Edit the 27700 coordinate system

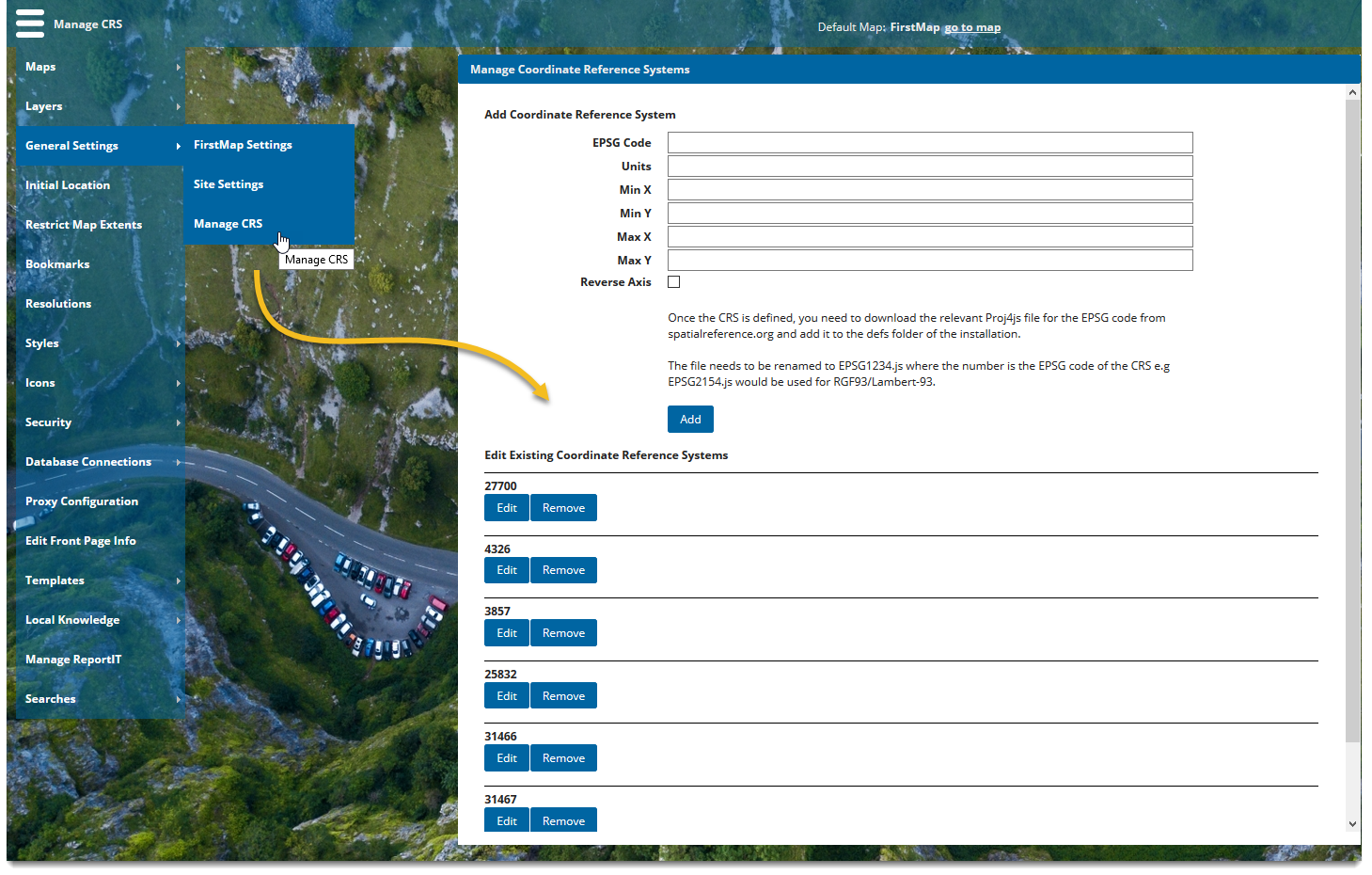point(507,508)
